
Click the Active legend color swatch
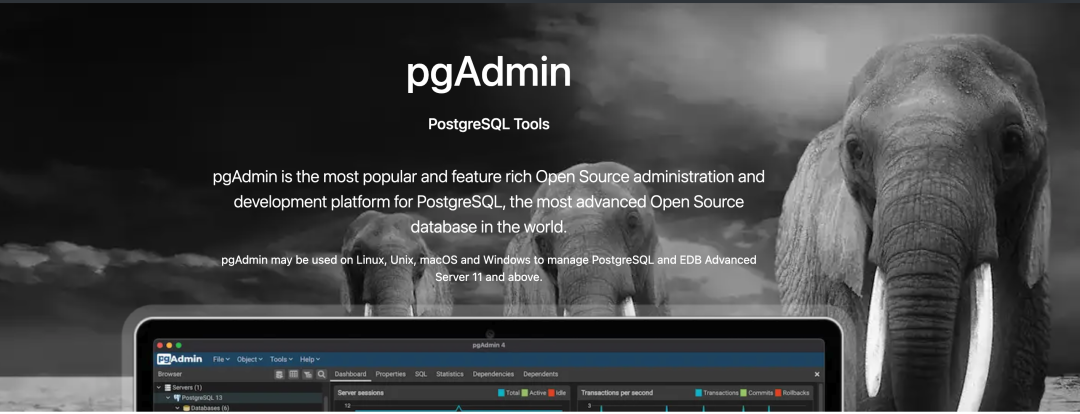tap(525, 393)
